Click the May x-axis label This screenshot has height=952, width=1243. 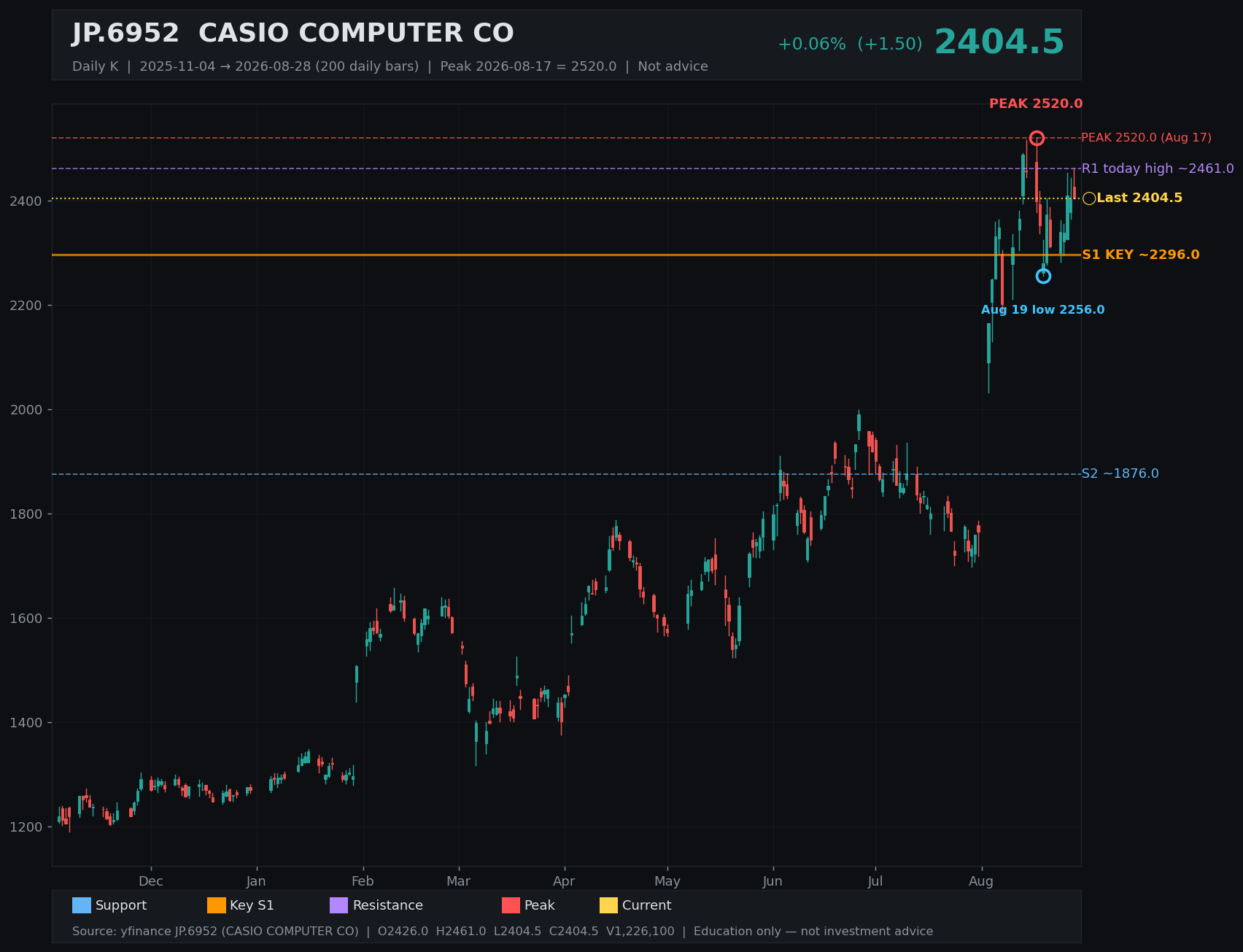pyautogui.click(x=667, y=881)
